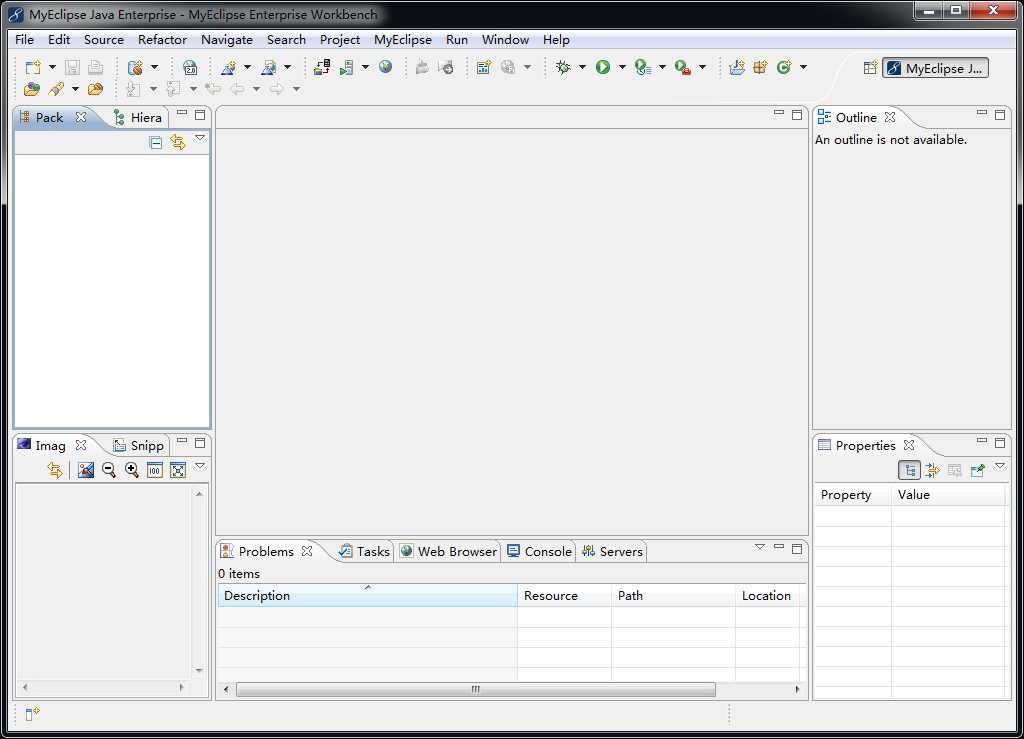Screen dimensions: 1024x739
Task: Open the dropdown arrow next to New icon
Action: 52,67
